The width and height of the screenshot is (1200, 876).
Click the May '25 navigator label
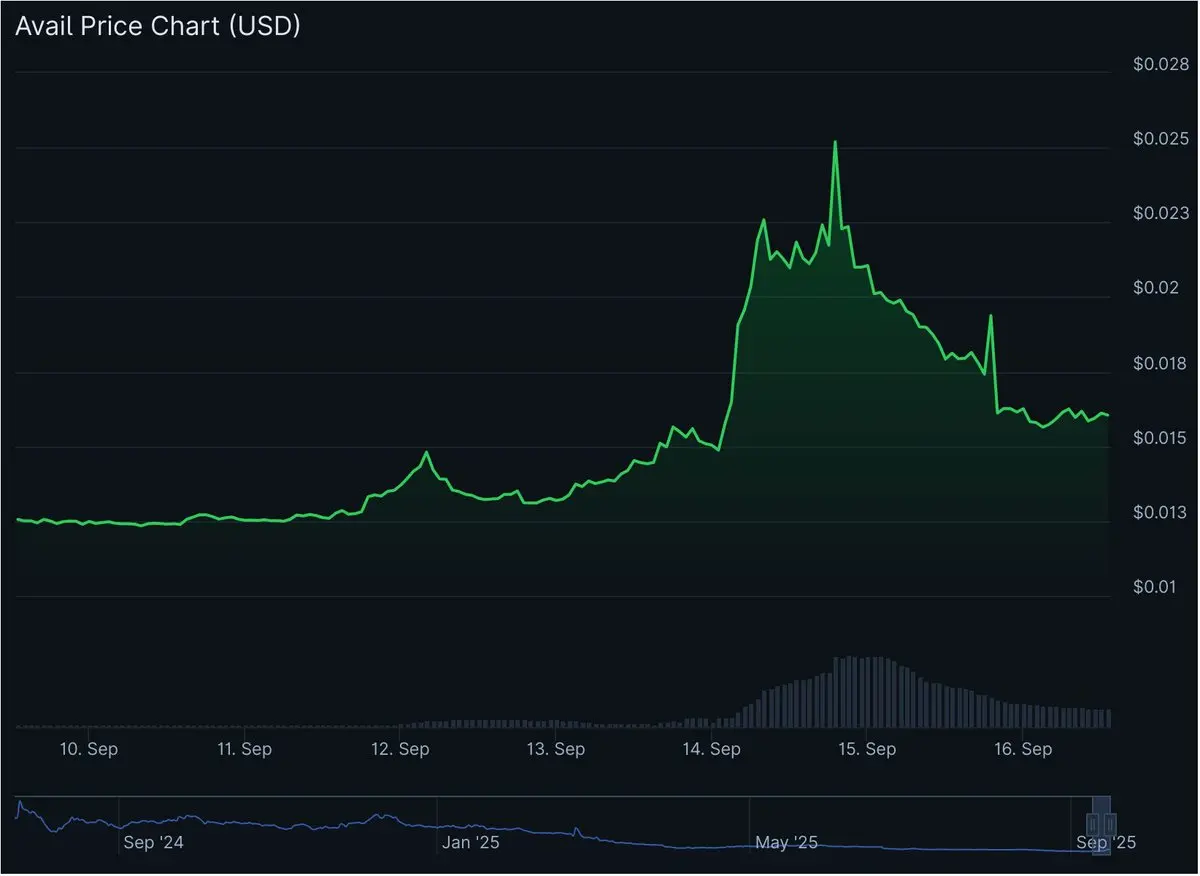point(787,843)
